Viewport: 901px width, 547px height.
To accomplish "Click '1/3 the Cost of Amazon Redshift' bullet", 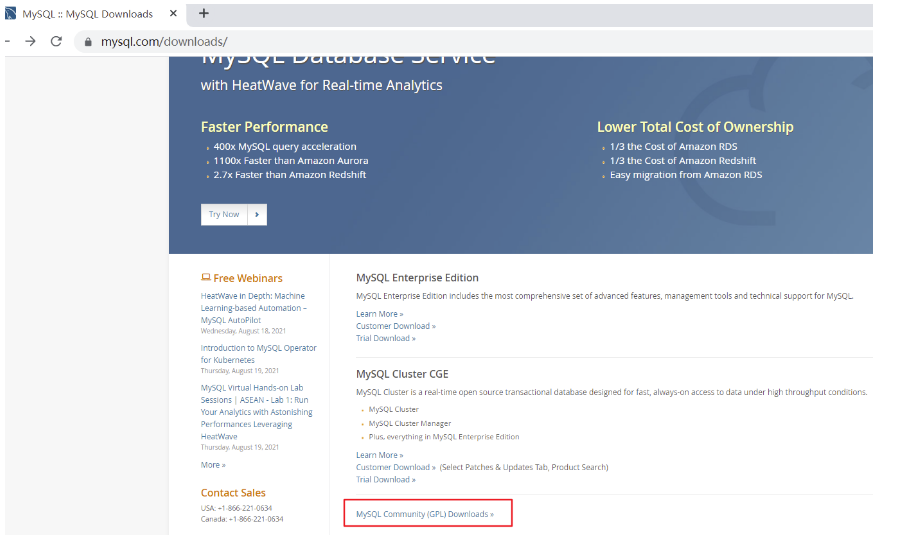I will point(683,161).
